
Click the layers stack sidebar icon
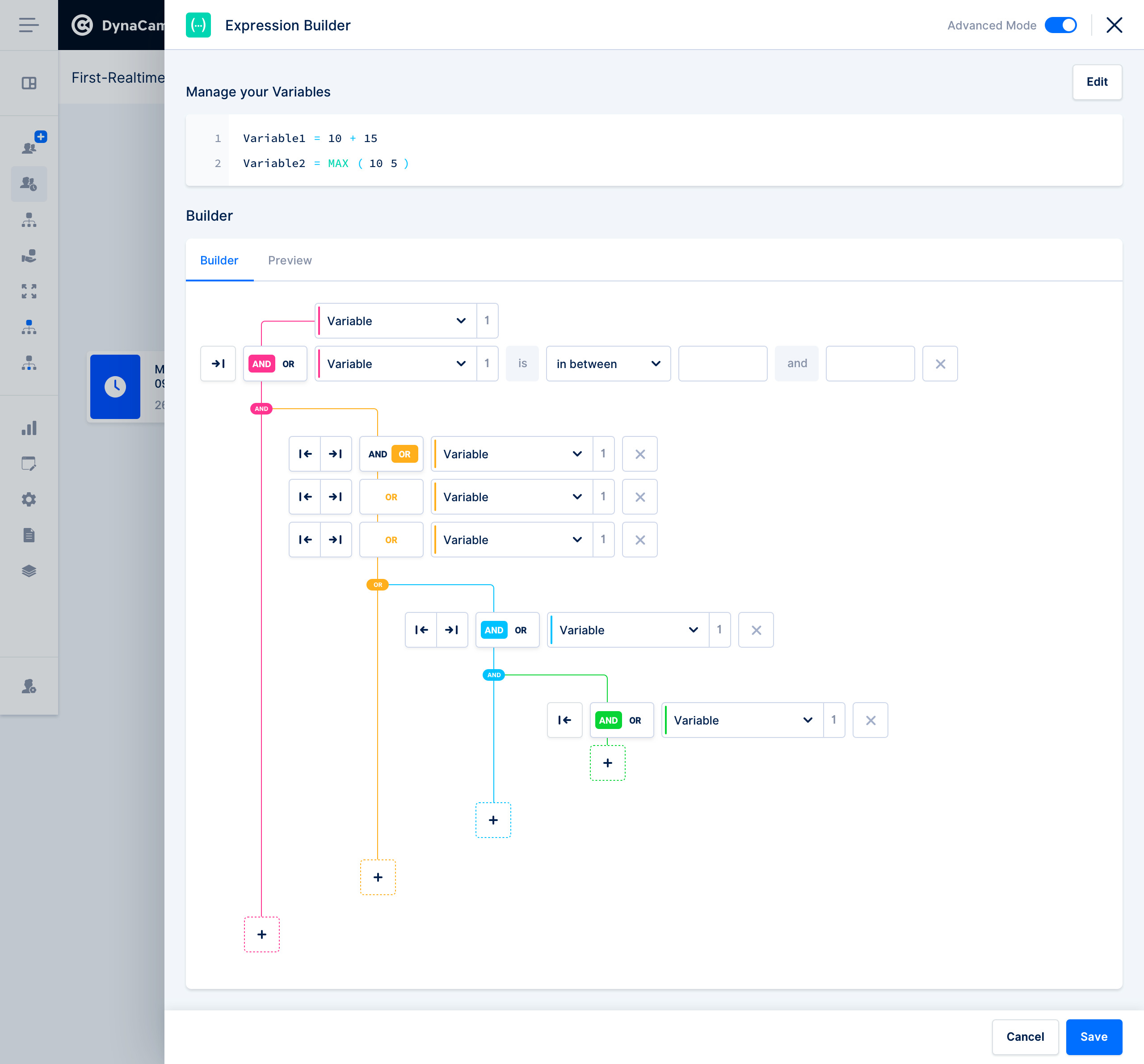pyautogui.click(x=29, y=570)
